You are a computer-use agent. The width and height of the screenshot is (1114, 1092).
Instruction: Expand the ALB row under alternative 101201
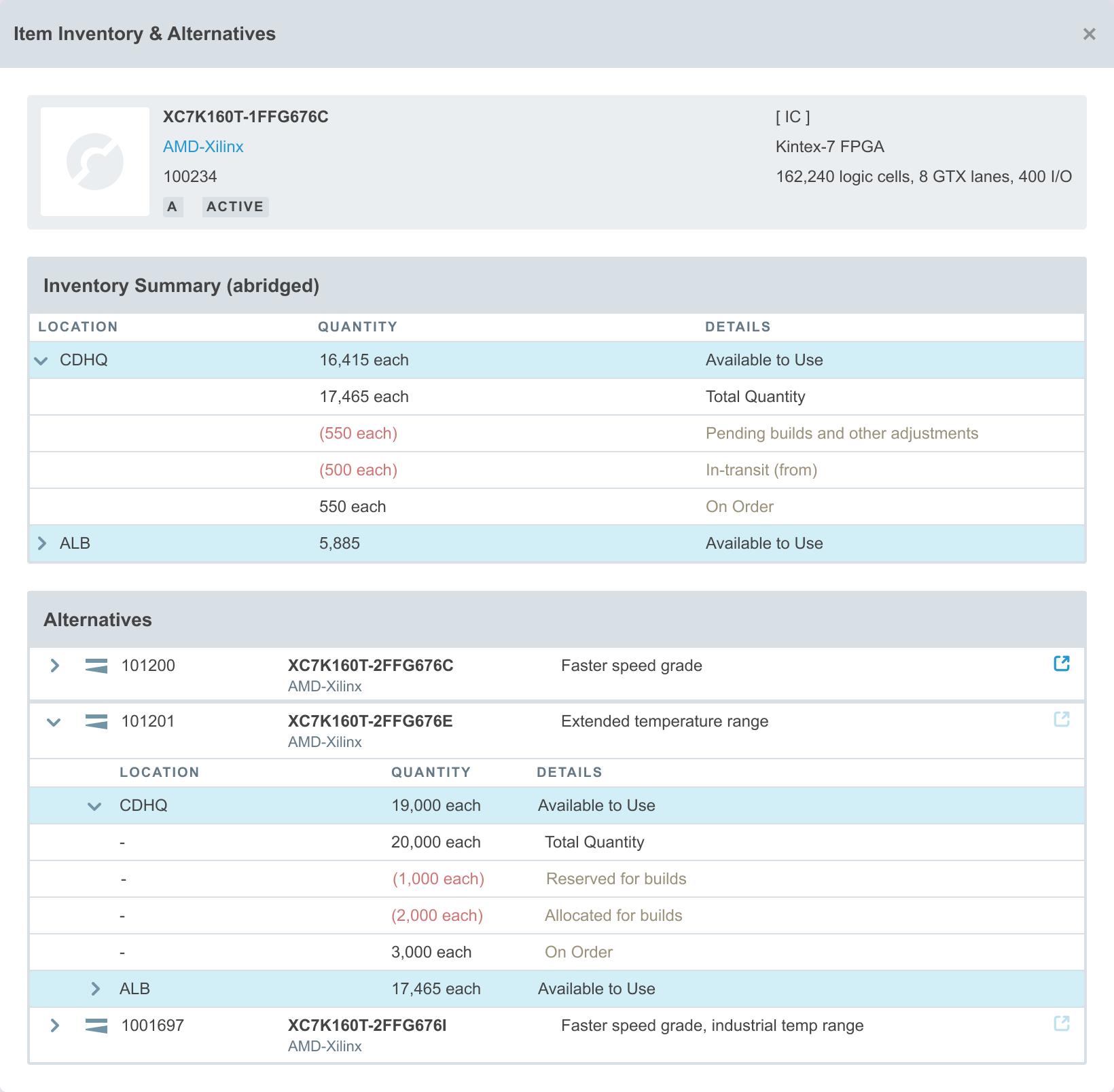[x=96, y=989]
